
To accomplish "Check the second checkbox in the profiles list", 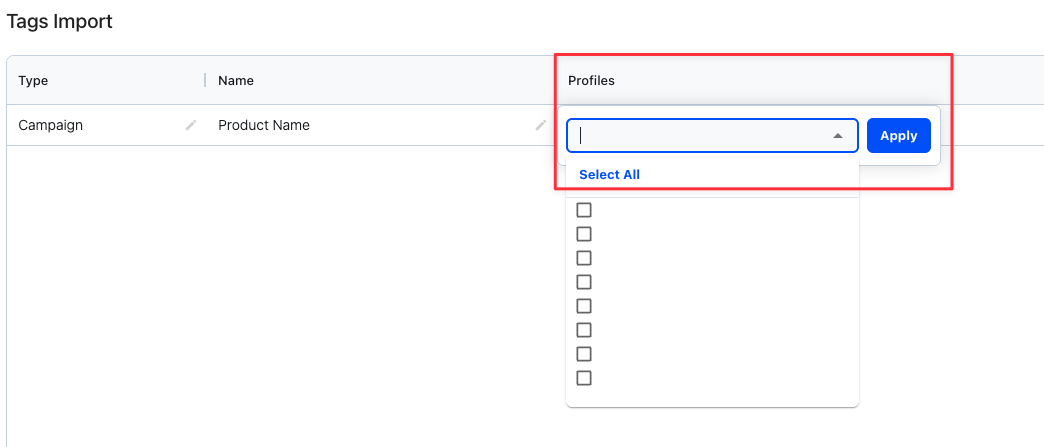I will click(584, 234).
